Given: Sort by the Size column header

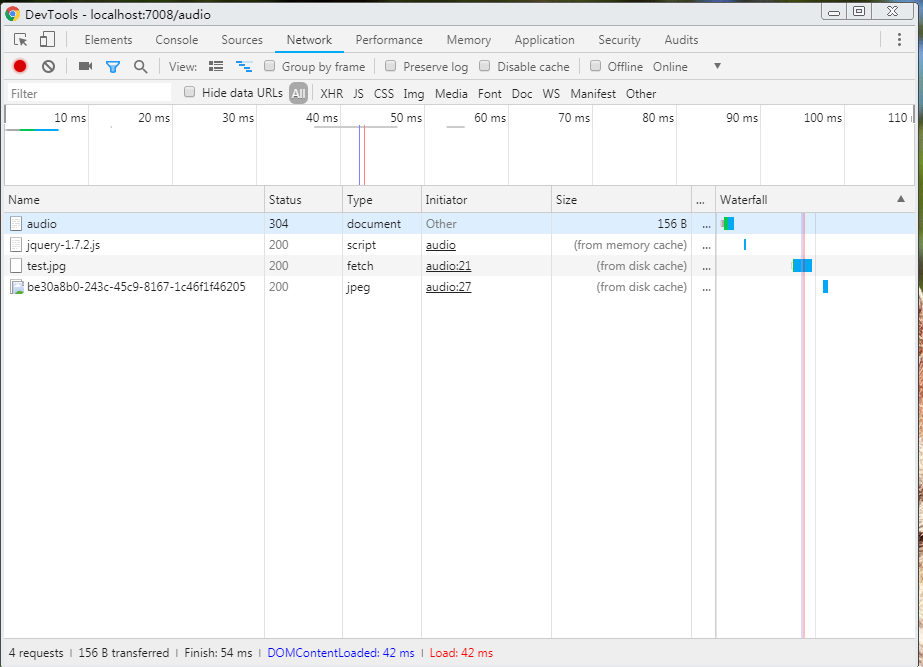Looking at the screenshot, I should tap(621, 200).
